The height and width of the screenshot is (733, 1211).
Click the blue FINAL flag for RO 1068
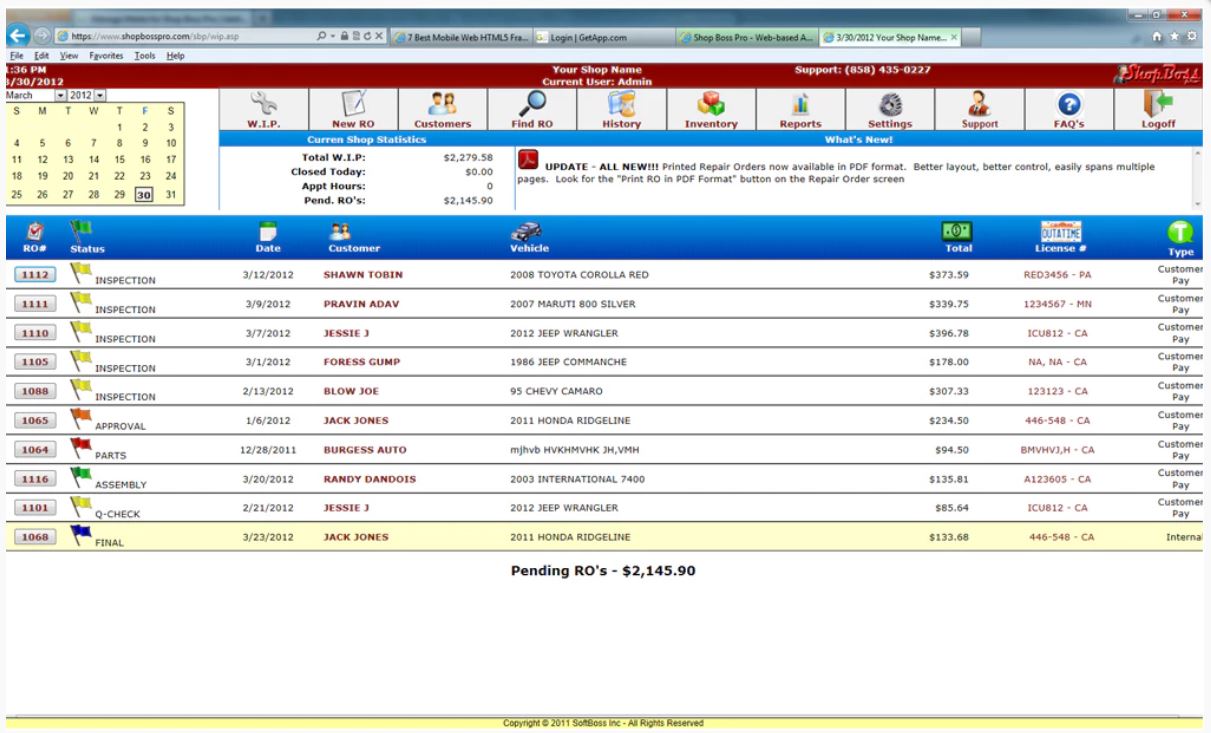click(81, 535)
